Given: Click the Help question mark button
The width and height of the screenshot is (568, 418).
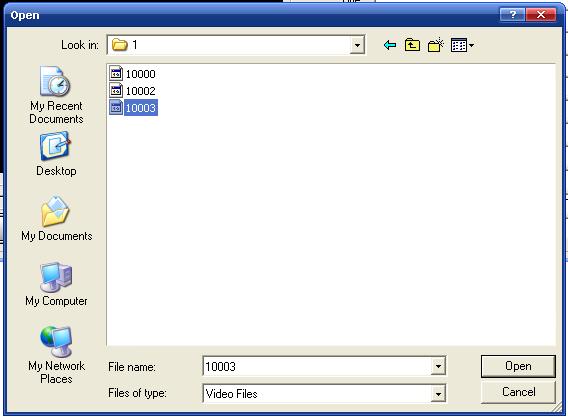Looking at the screenshot, I should tap(512, 15).
